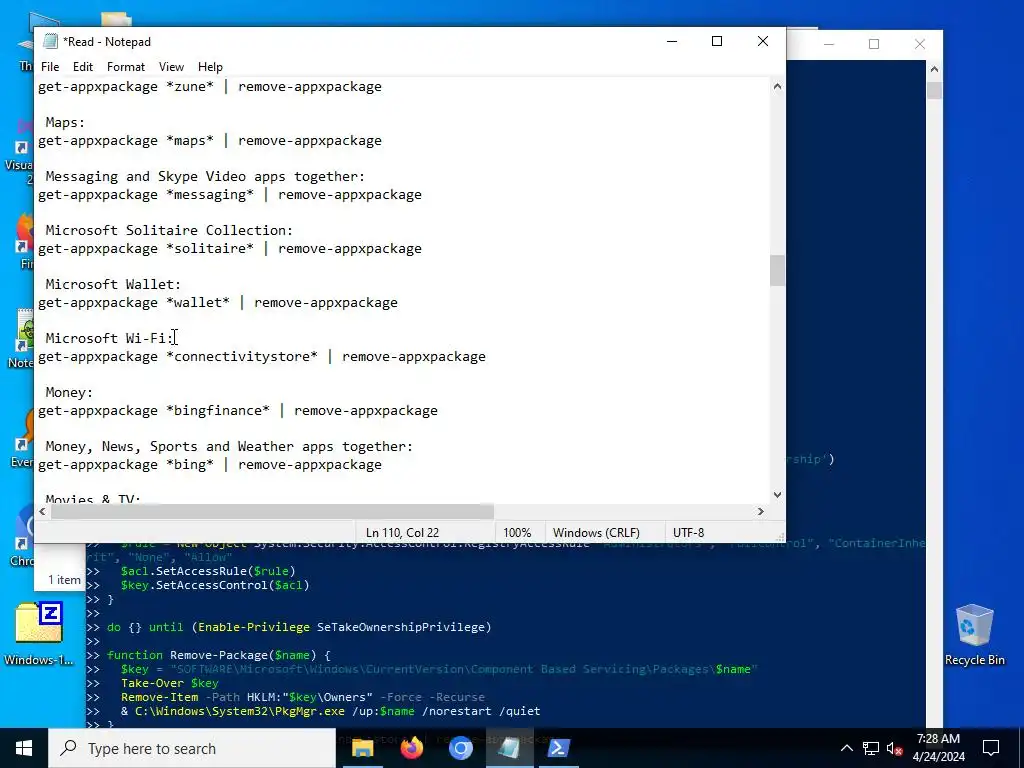Click 'Take-Over $key' line in PowerShell
The height and width of the screenshot is (768, 1024).
tap(170, 683)
